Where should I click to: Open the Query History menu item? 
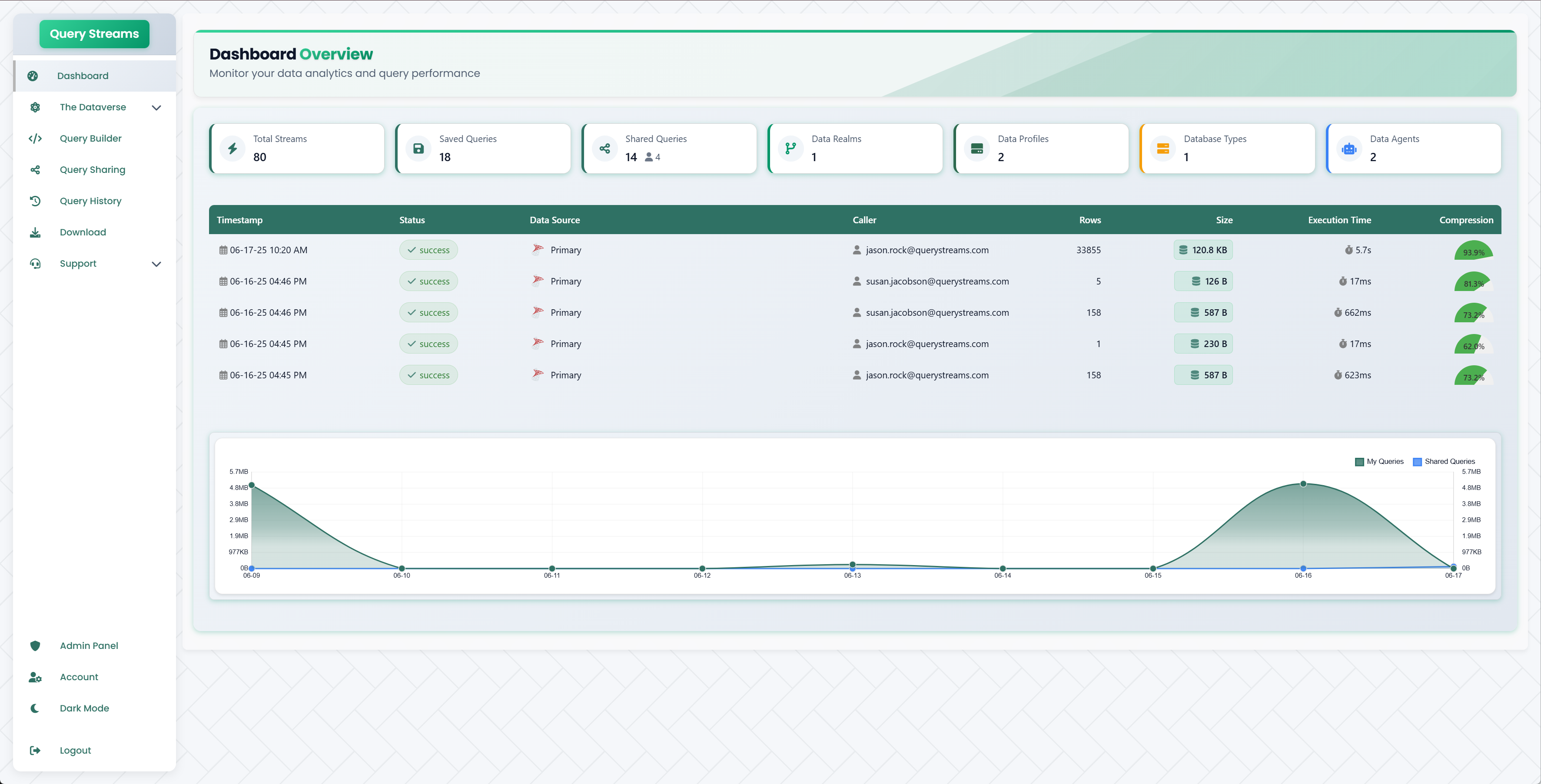point(90,201)
